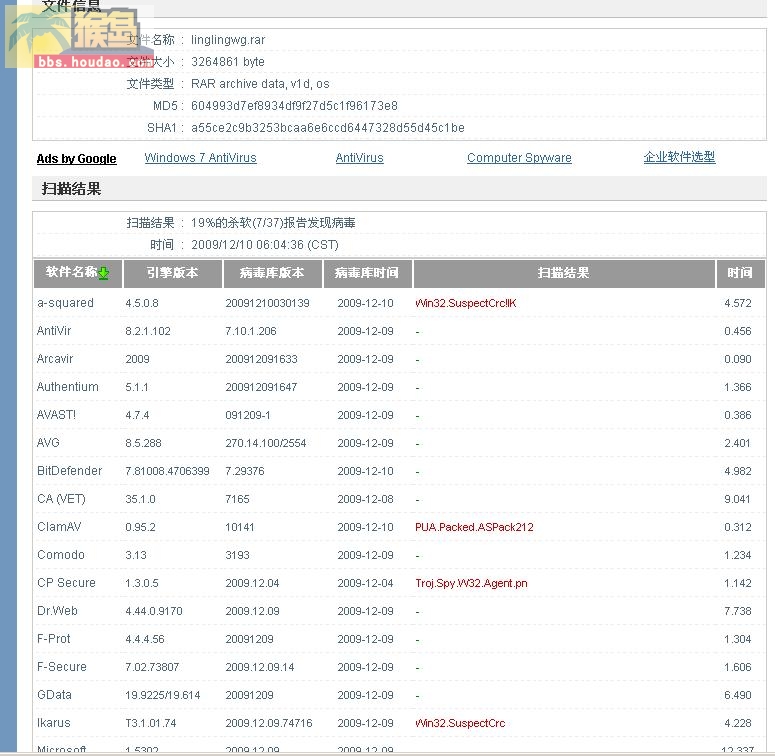Click the GData row name
775x756 pixels.
54,695
